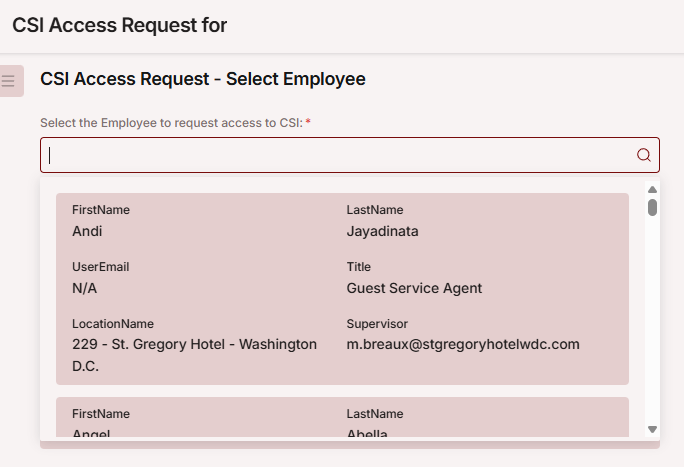This screenshot has height=467, width=684.
Task: Click the scrollbar thumb in employee list
Action: (653, 208)
